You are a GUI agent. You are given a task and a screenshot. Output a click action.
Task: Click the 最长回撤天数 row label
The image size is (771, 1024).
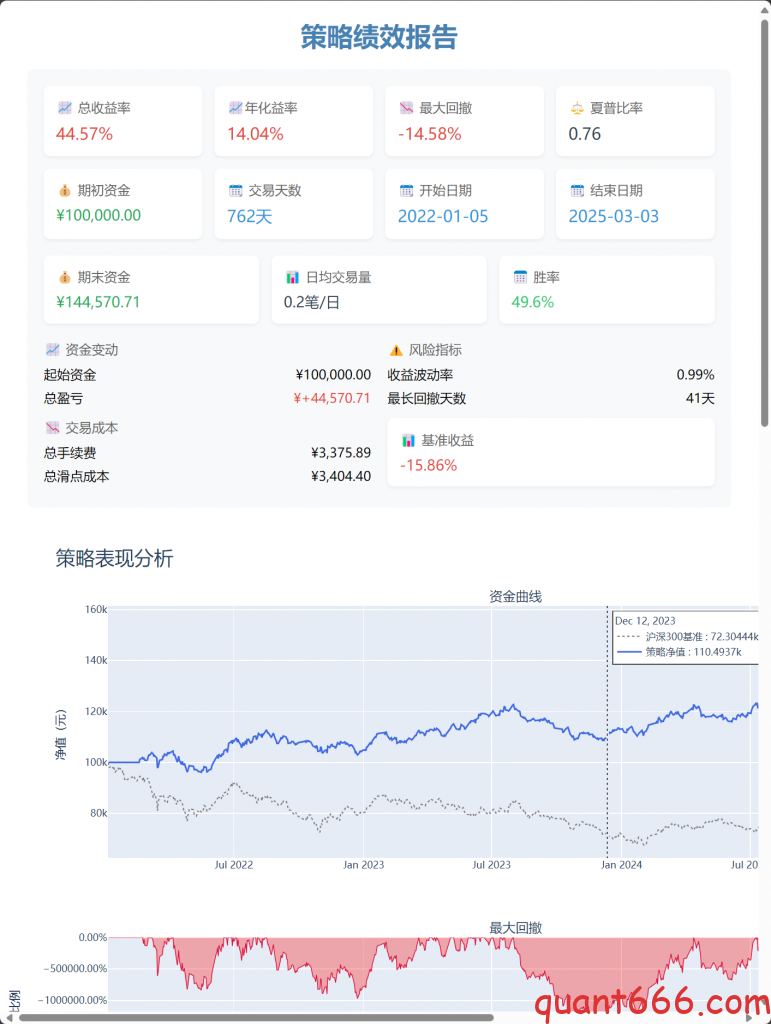click(427, 398)
